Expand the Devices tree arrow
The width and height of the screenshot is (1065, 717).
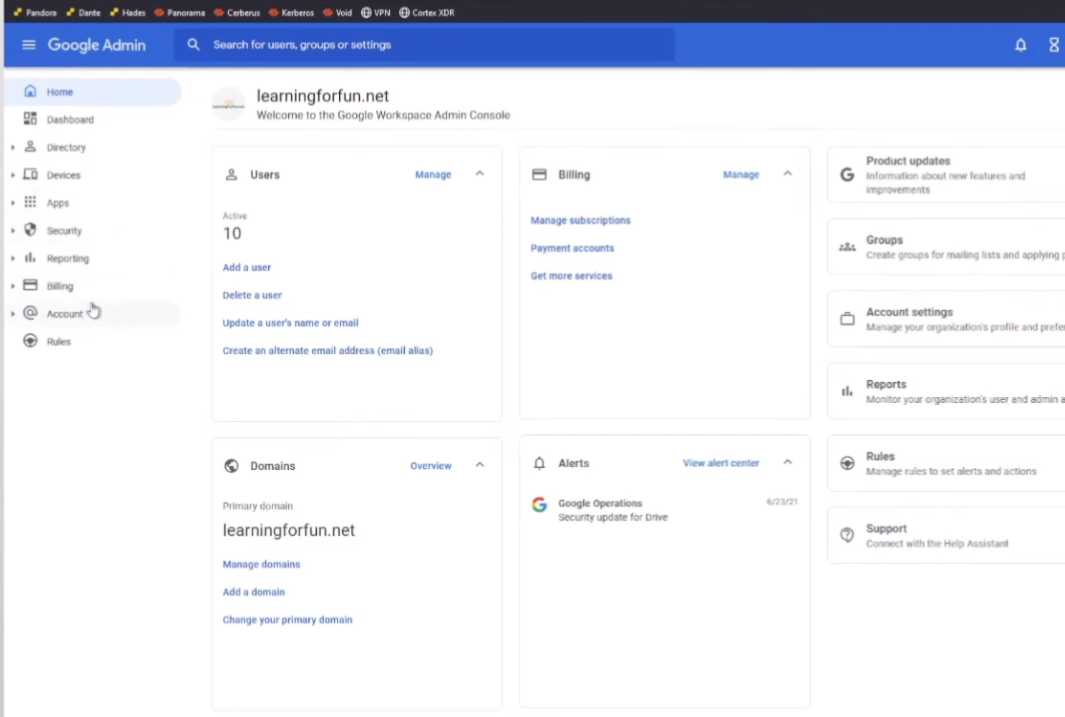coord(12,175)
